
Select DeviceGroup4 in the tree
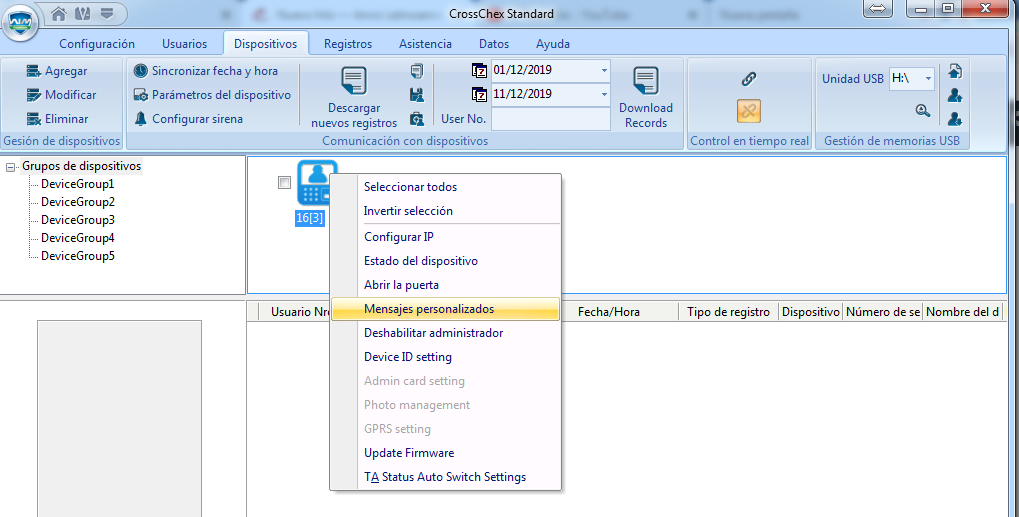[77, 238]
